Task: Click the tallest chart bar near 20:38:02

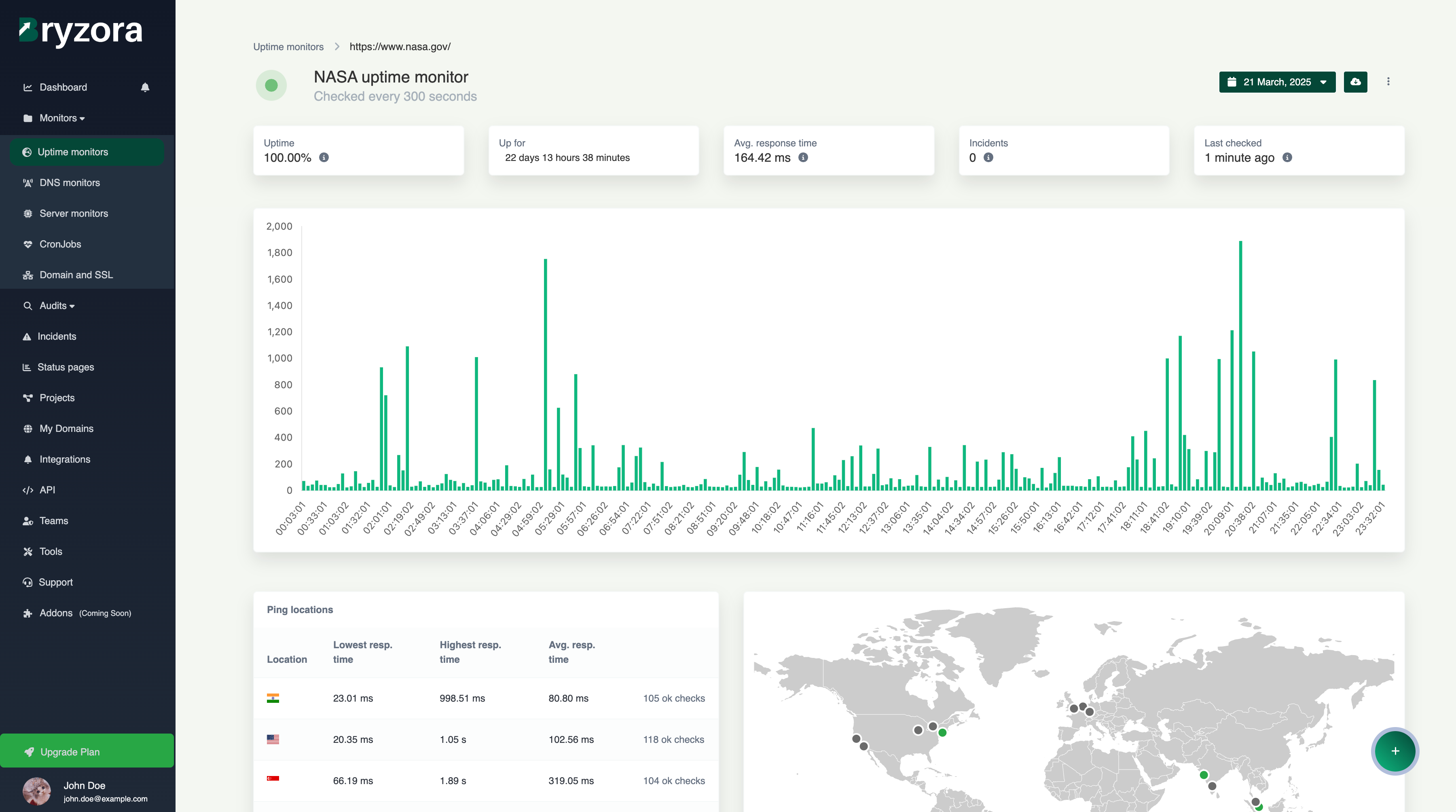Action: [1241, 366]
